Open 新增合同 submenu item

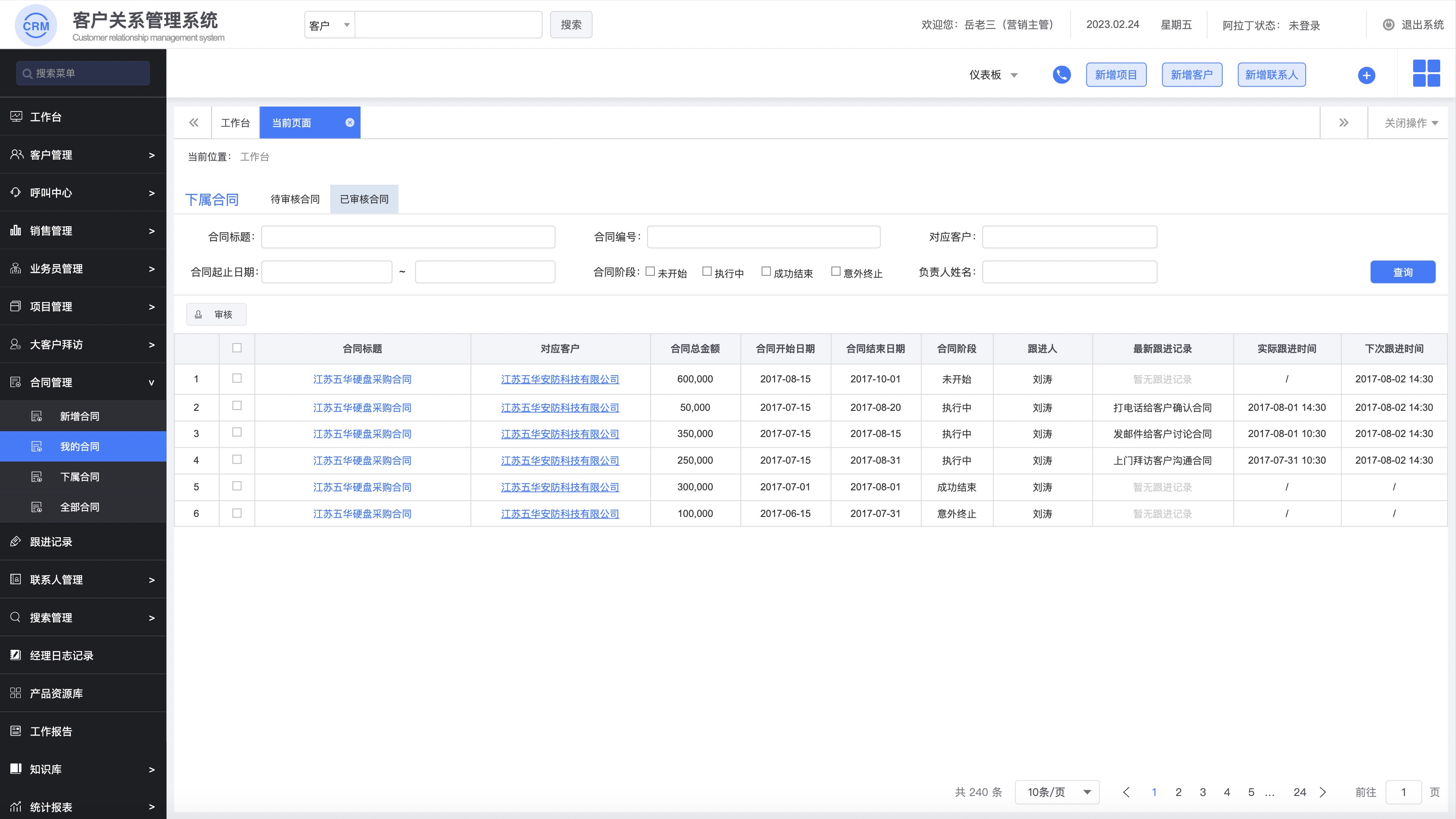[x=83, y=416]
